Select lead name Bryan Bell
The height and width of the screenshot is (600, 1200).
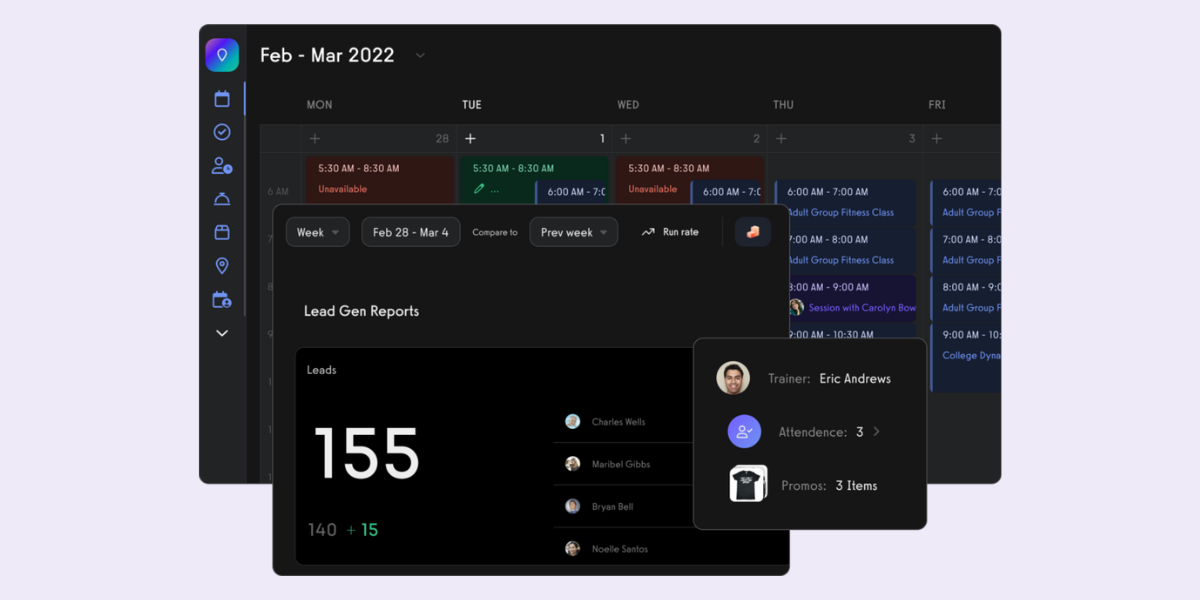[612, 506]
